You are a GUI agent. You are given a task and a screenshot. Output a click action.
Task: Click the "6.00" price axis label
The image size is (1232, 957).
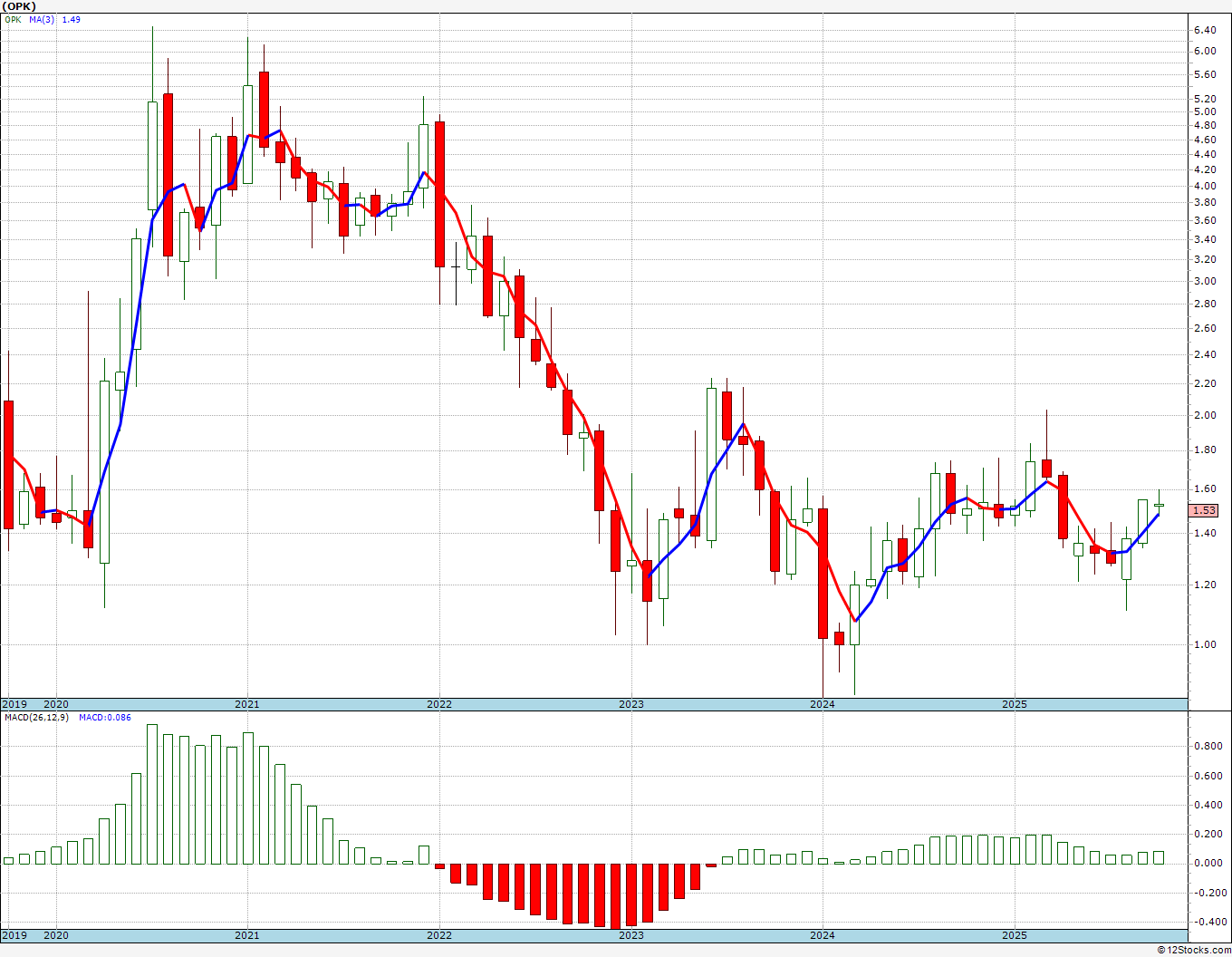coord(1205,51)
